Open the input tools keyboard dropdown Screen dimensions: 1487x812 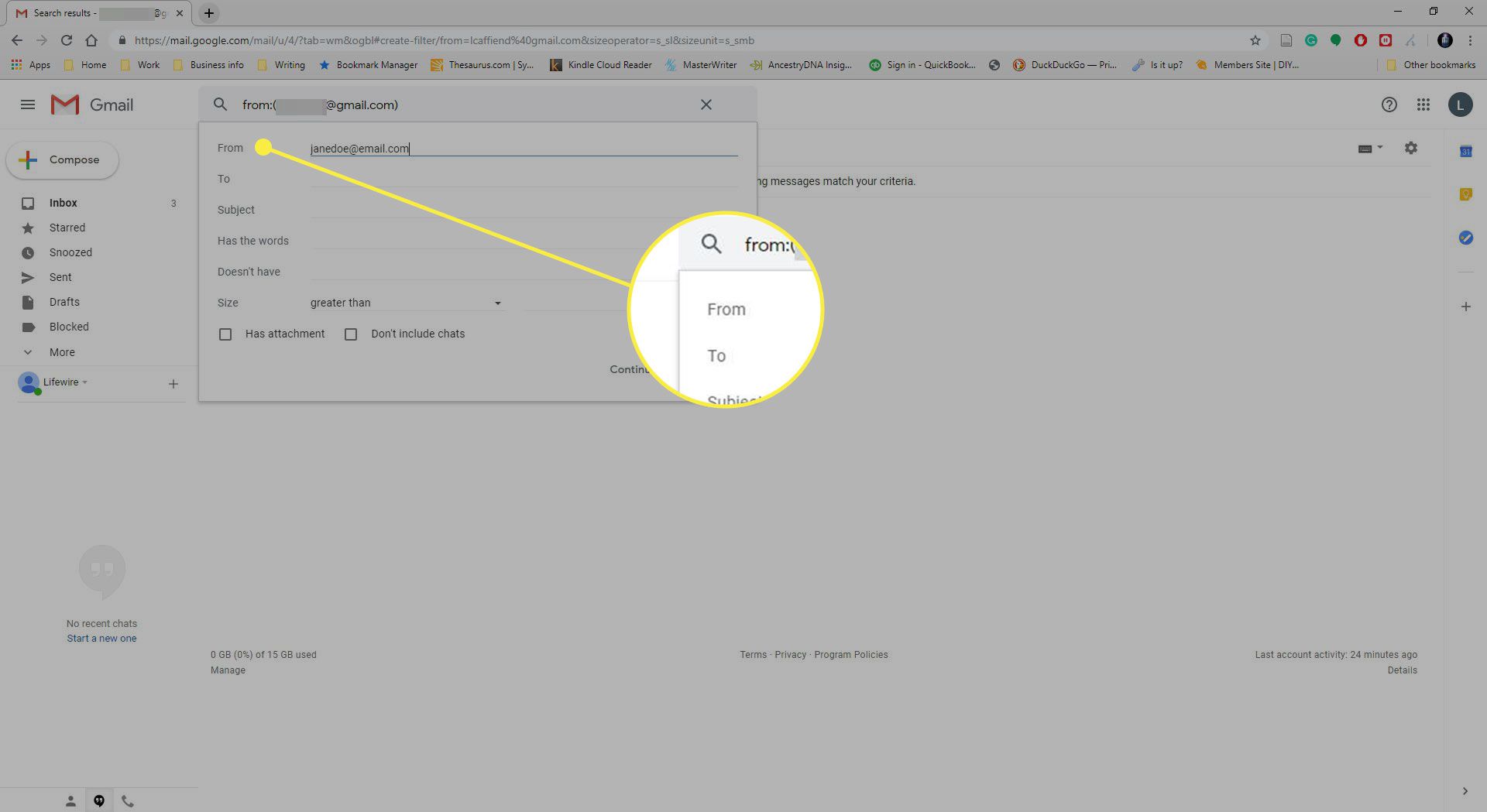1370,148
